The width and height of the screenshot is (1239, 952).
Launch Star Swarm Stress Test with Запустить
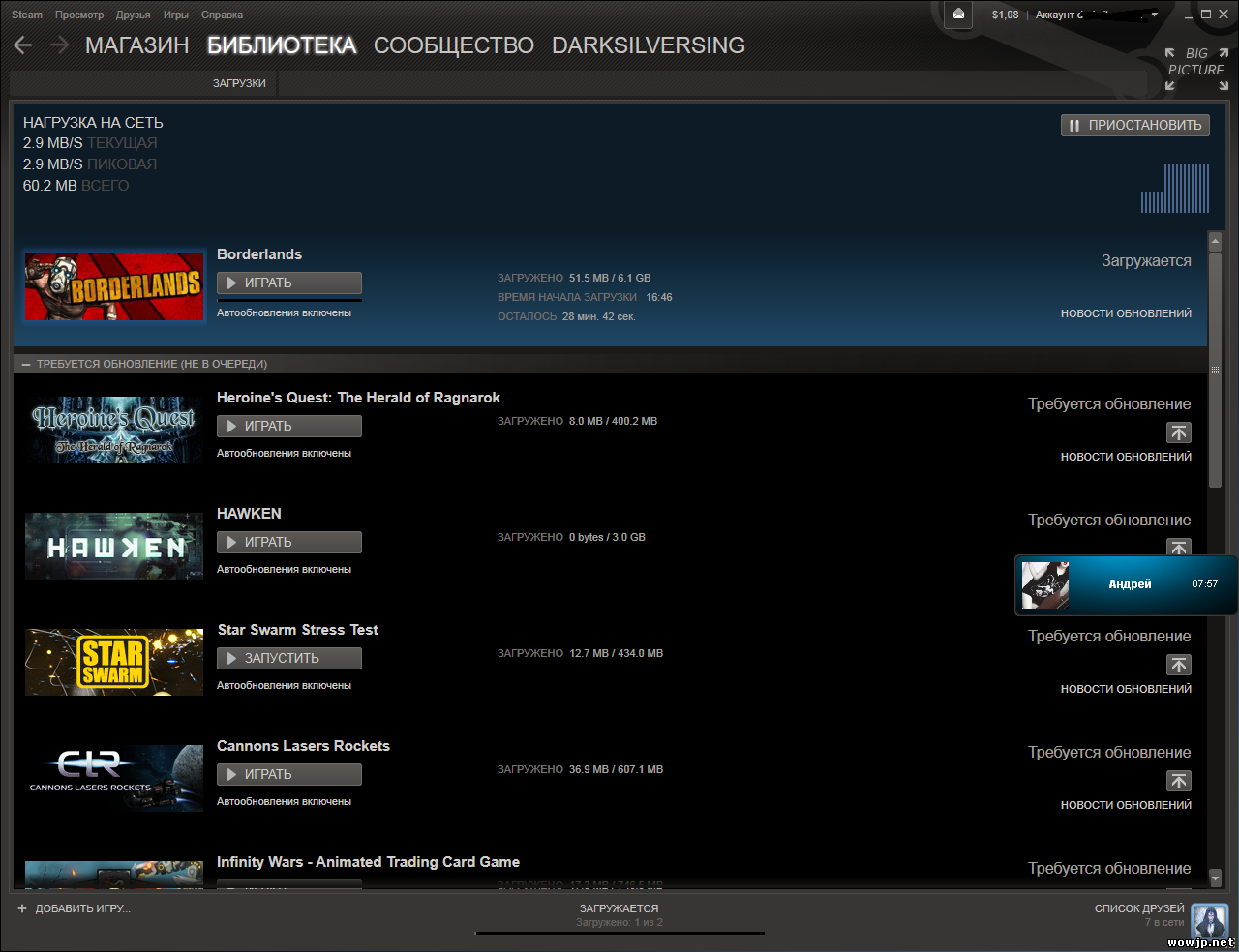[289, 658]
